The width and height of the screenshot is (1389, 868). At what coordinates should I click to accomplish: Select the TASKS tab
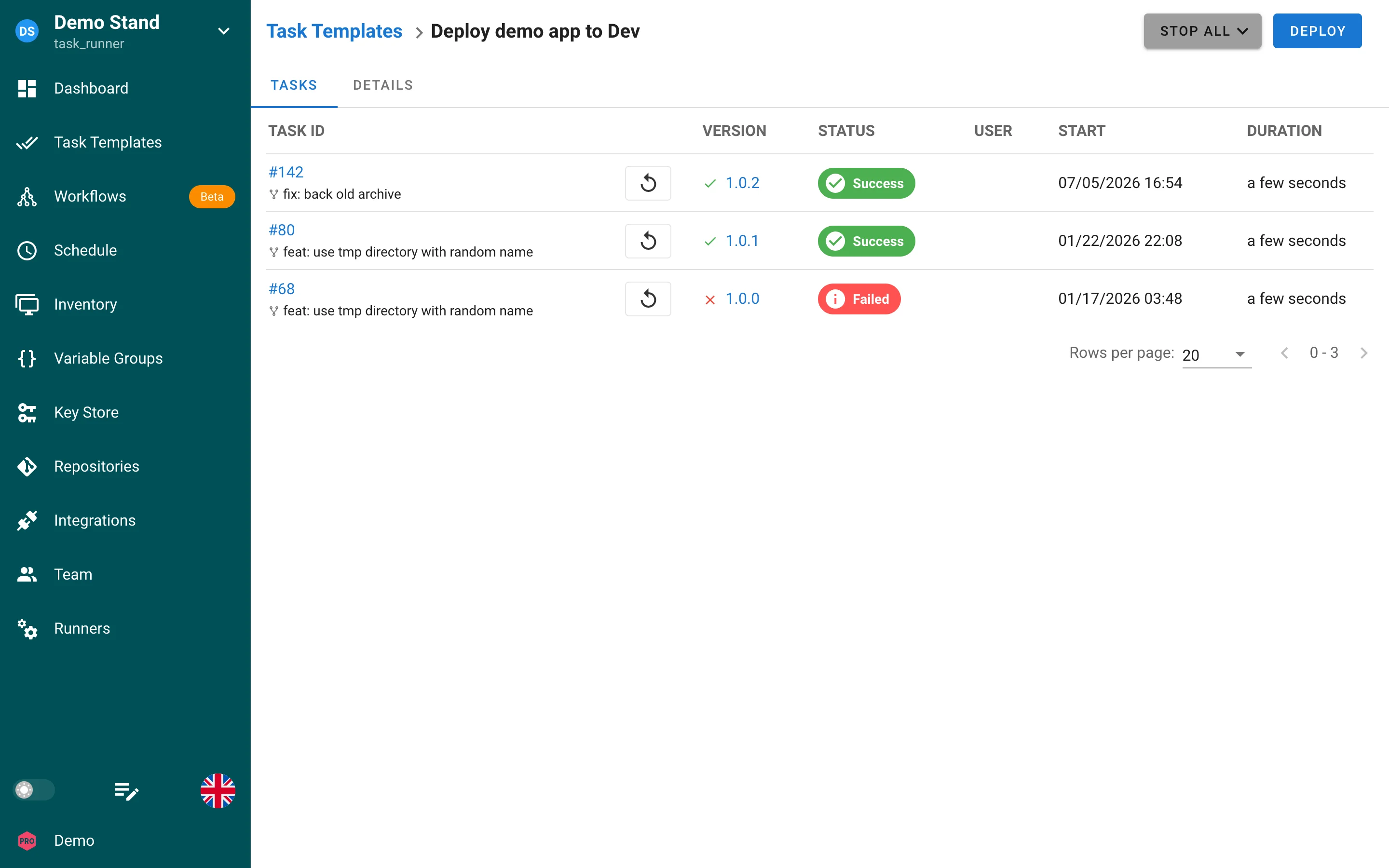coord(294,85)
